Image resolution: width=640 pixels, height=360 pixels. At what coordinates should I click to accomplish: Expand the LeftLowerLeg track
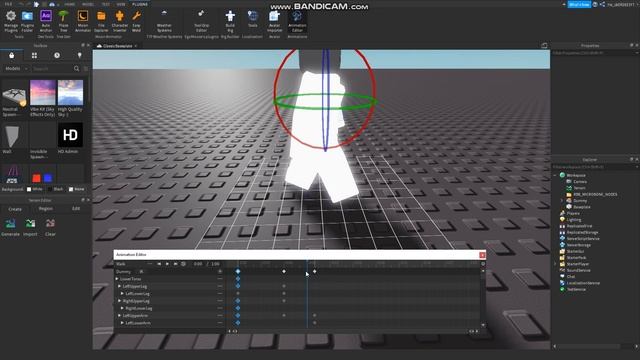pos(122,293)
